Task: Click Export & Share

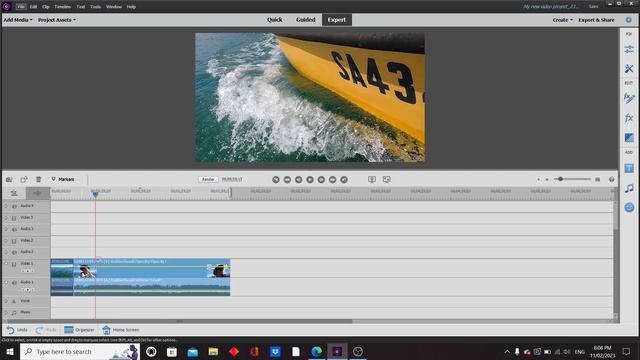Action: (x=596, y=20)
